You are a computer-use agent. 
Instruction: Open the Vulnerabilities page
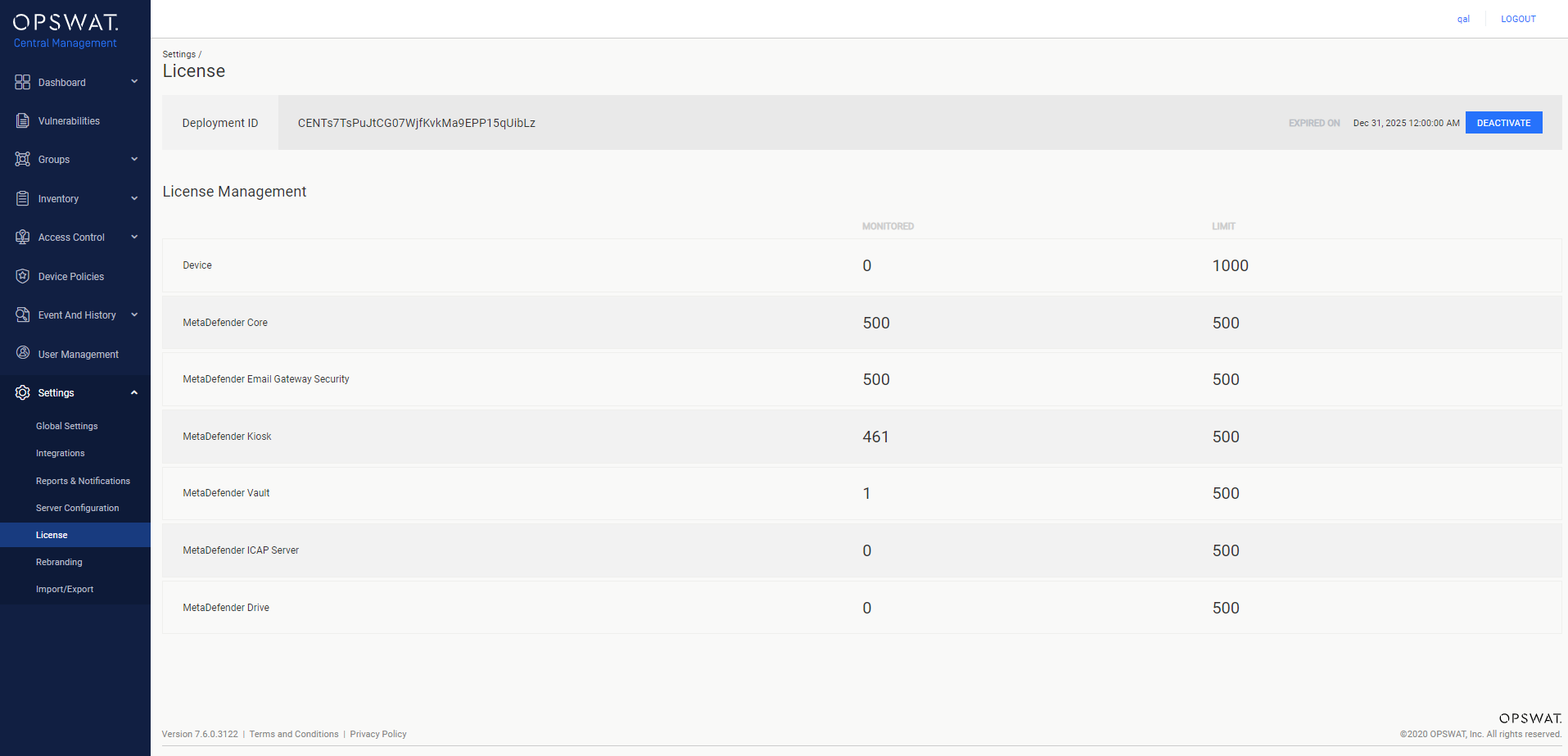point(69,121)
